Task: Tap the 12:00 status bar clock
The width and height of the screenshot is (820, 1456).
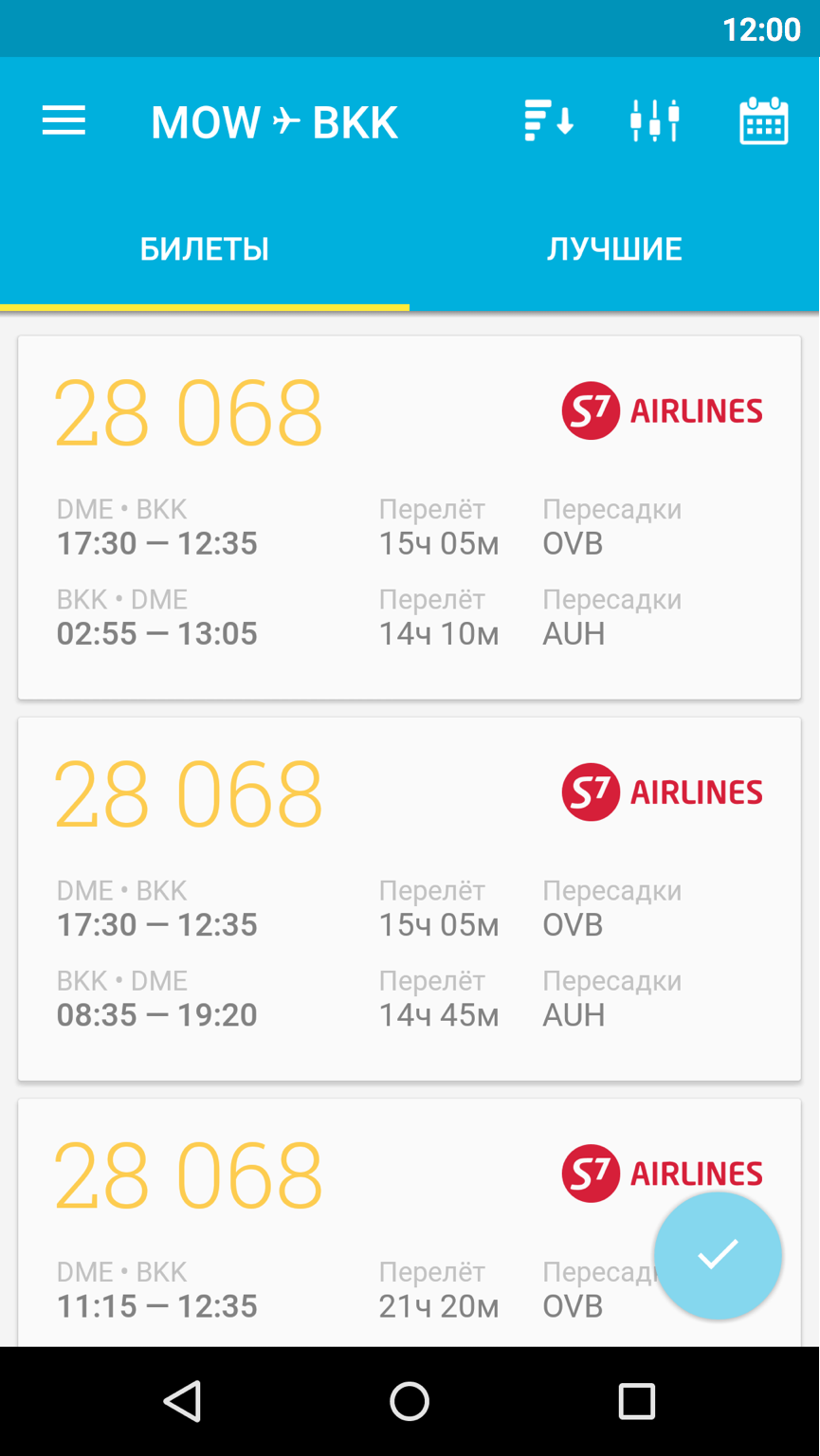Action: click(761, 29)
